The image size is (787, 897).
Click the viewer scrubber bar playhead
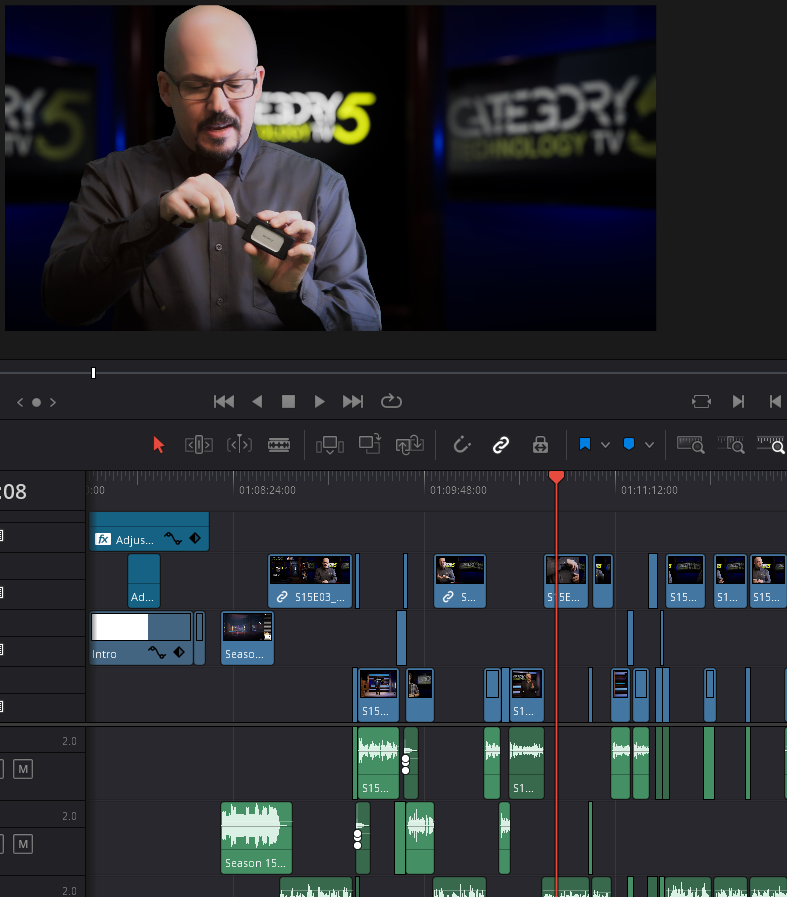coord(93,373)
